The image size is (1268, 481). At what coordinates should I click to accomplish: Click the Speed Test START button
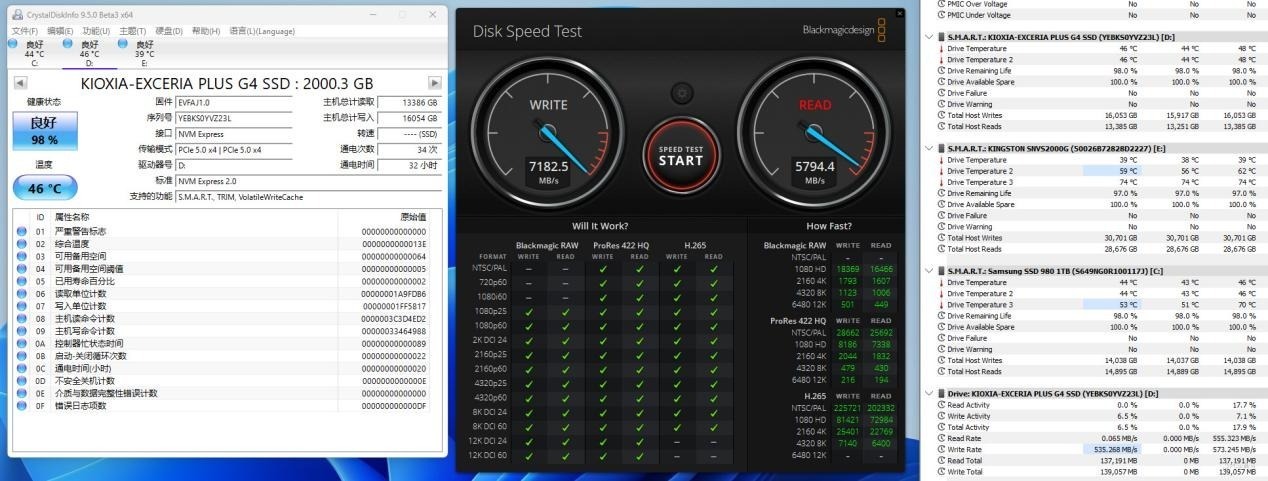[x=681, y=155]
